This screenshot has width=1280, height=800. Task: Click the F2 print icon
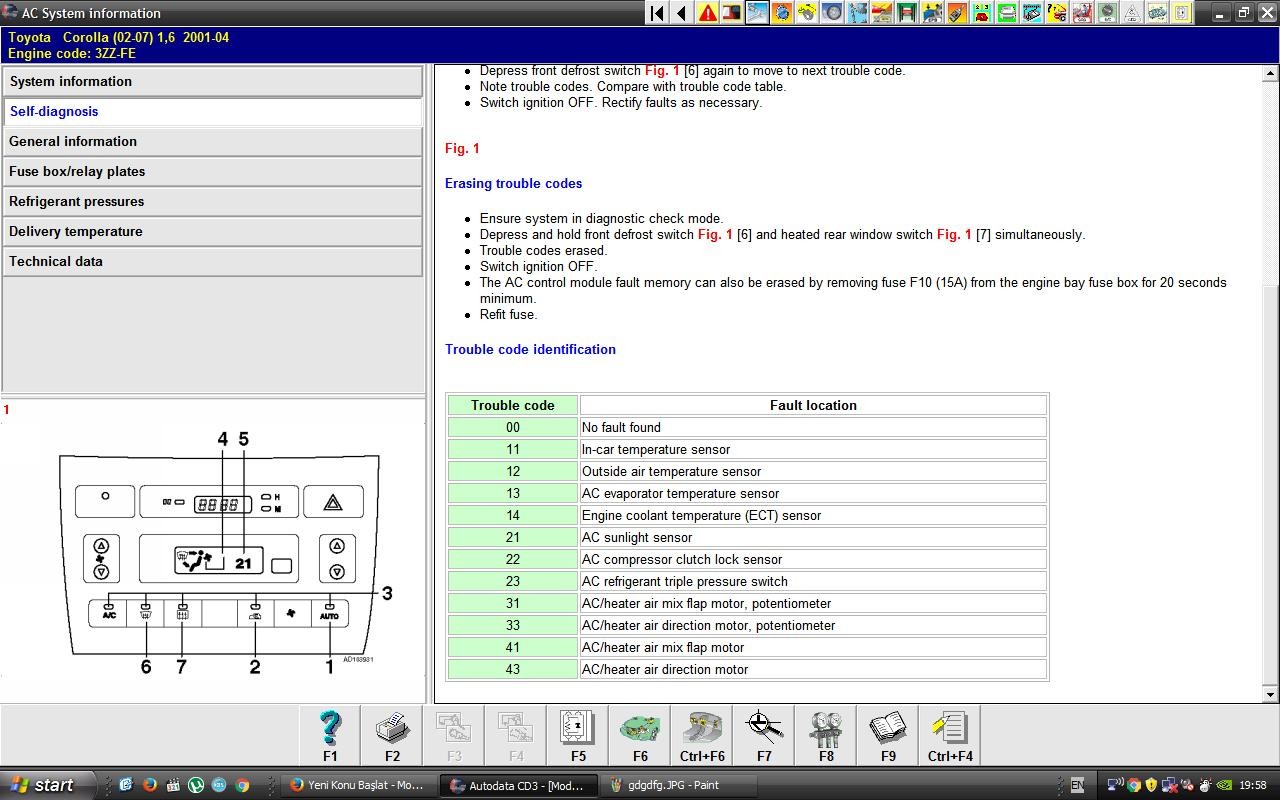point(392,735)
